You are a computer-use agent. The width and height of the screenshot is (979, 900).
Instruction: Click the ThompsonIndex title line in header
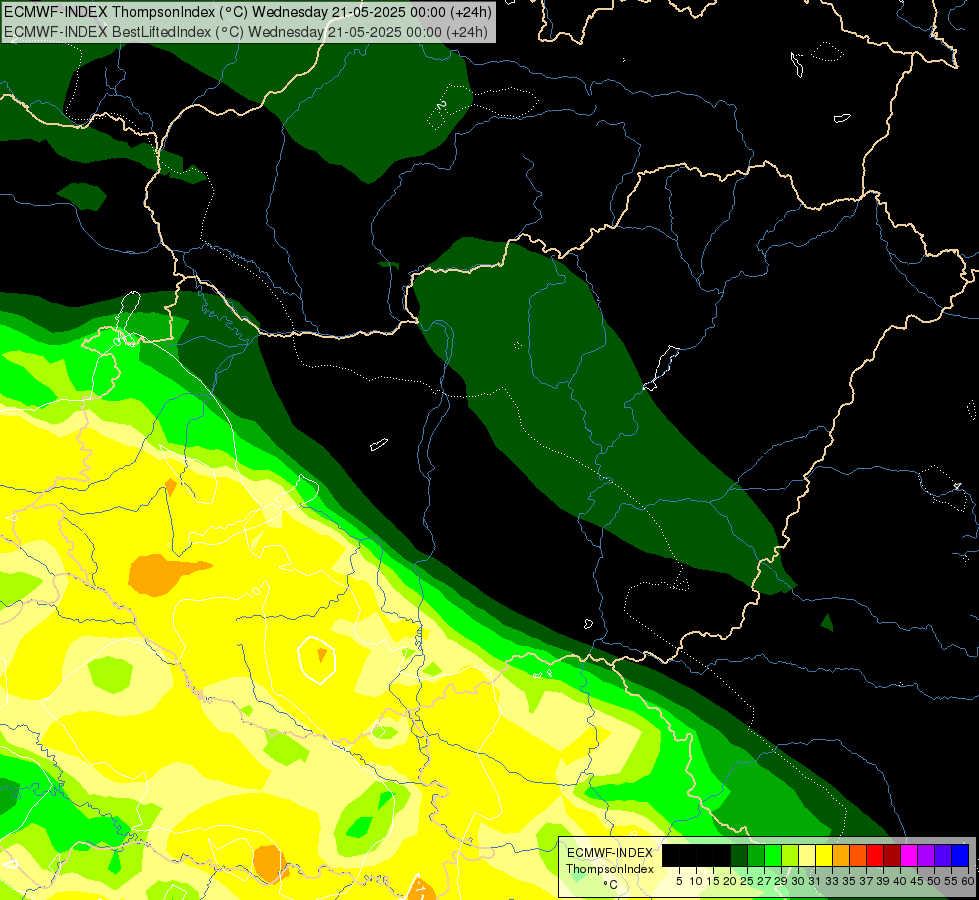[248, 12]
